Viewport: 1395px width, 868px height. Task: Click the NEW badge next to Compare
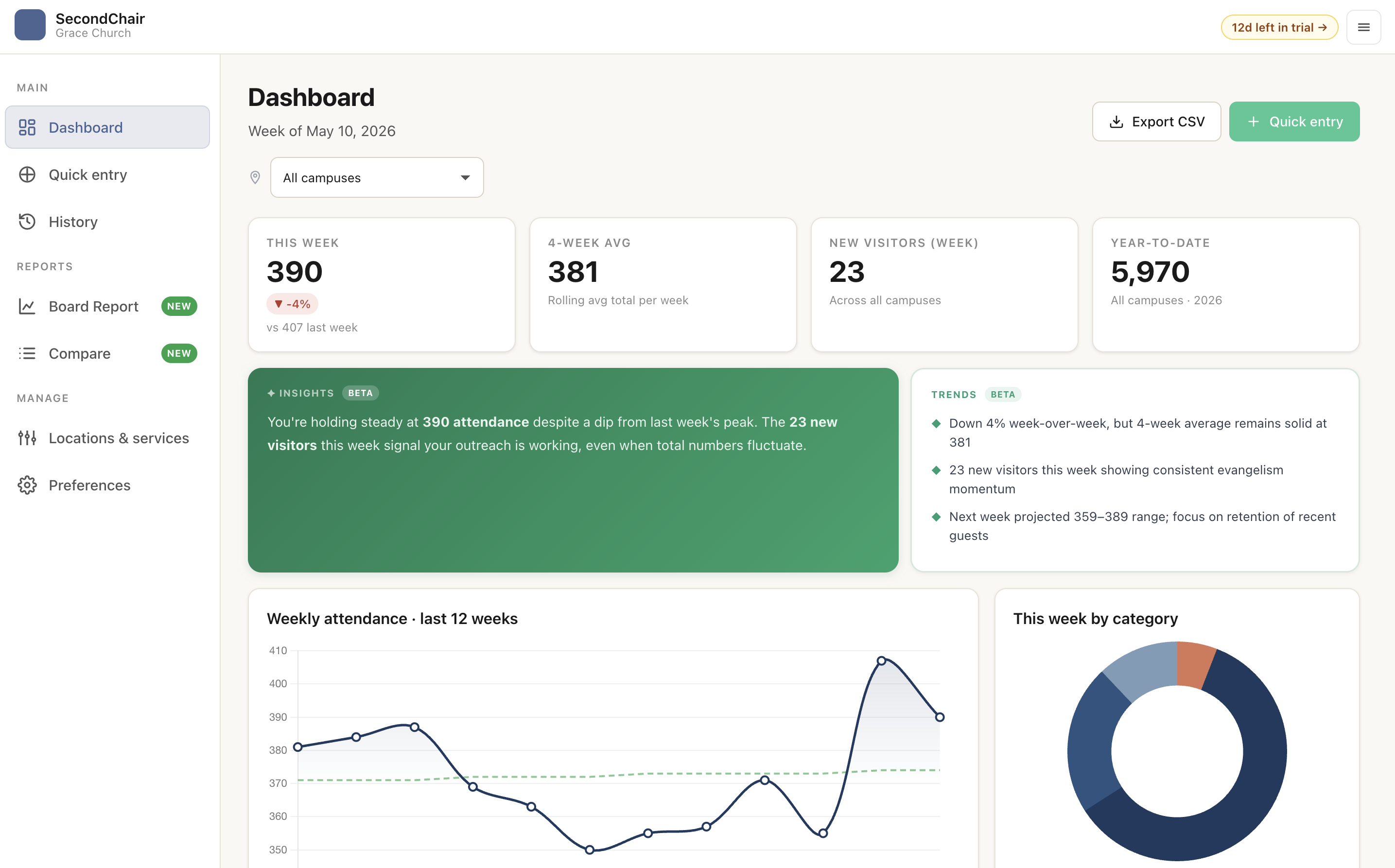click(x=179, y=353)
